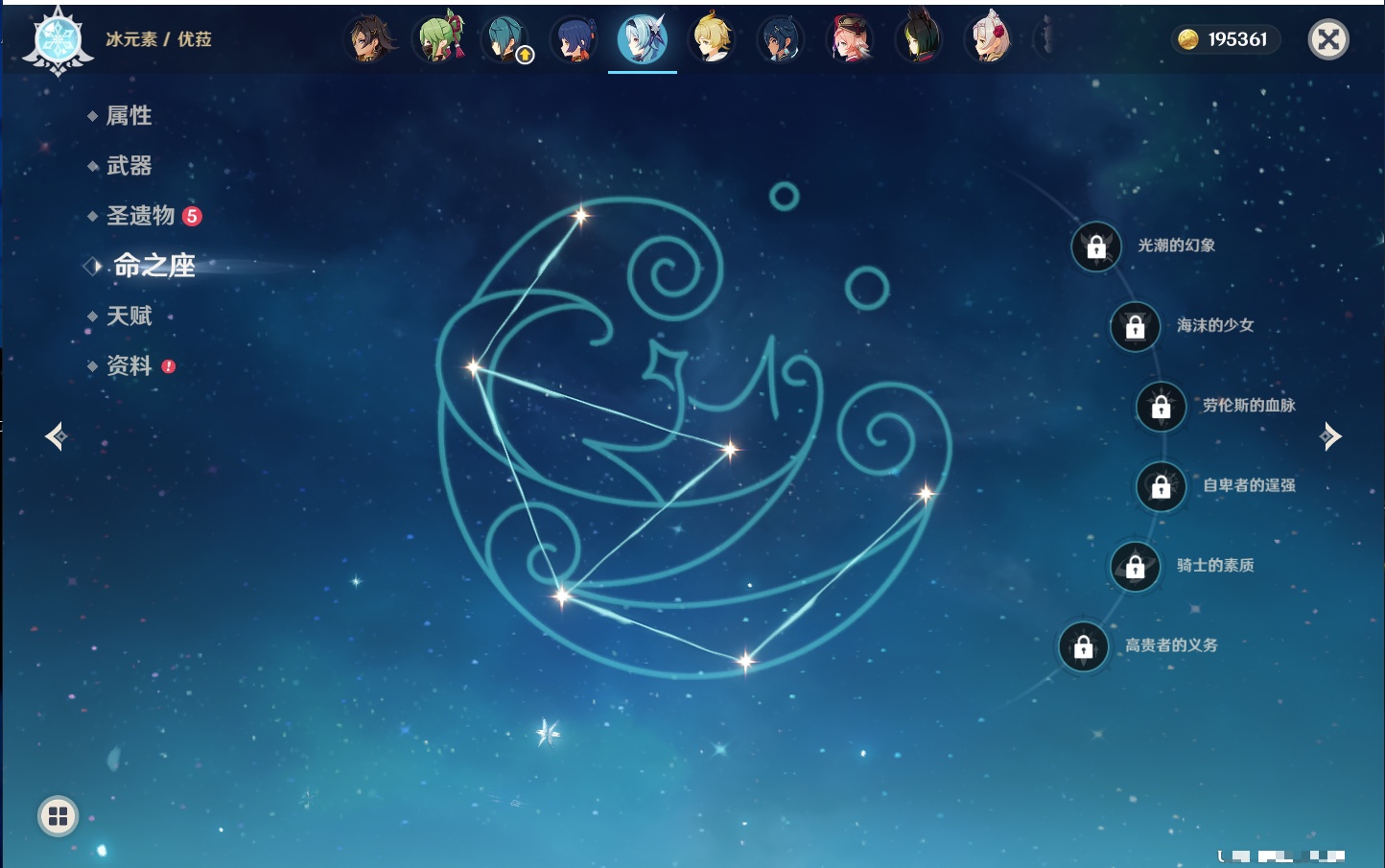
Task: Open the 武器 weapon menu
Action: 129,166
